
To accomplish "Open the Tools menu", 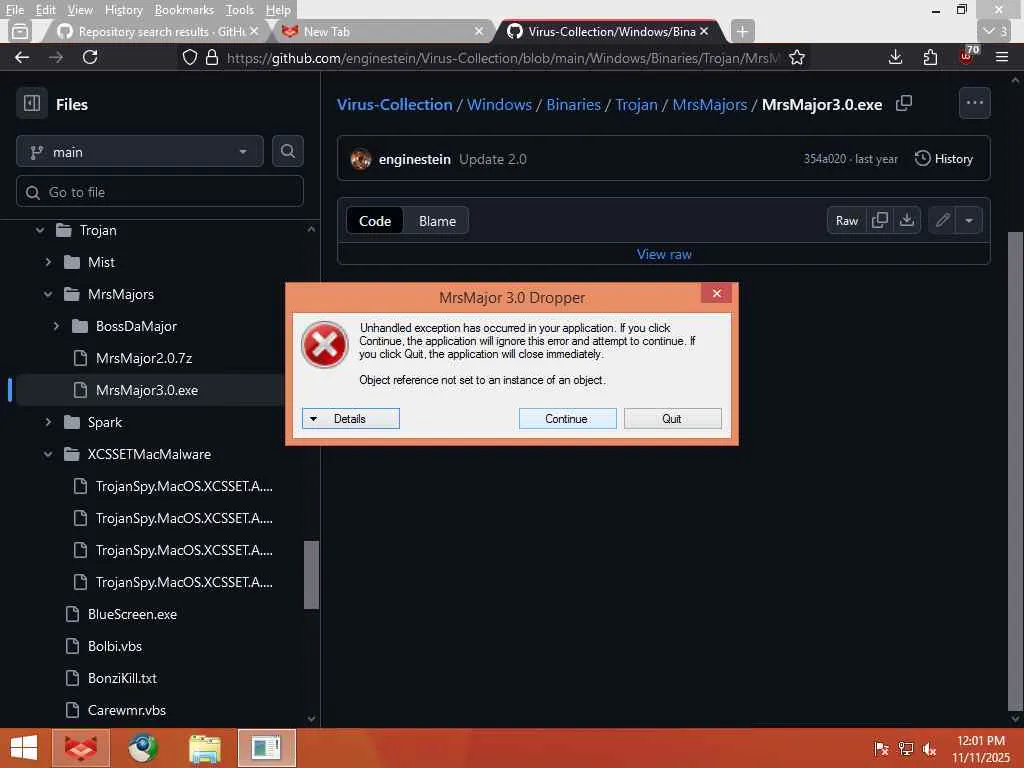I will [x=240, y=10].
